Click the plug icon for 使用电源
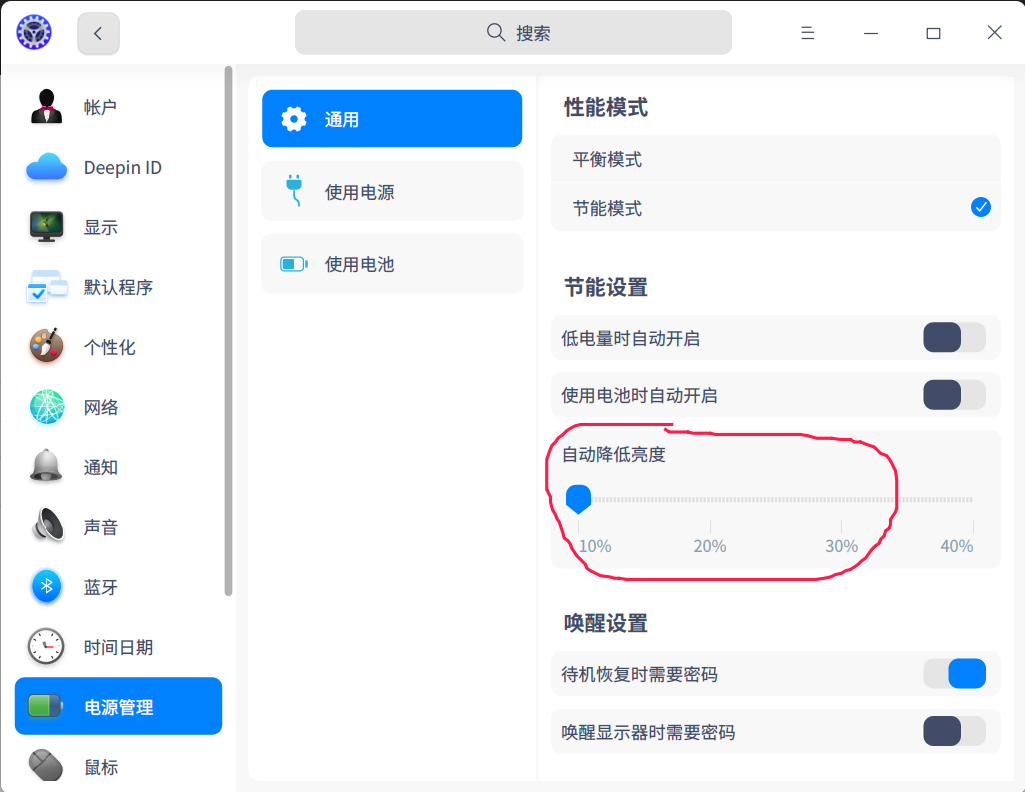Image resolution: width=1025 pixels, height=792 pixels. (x=295, y=191)
